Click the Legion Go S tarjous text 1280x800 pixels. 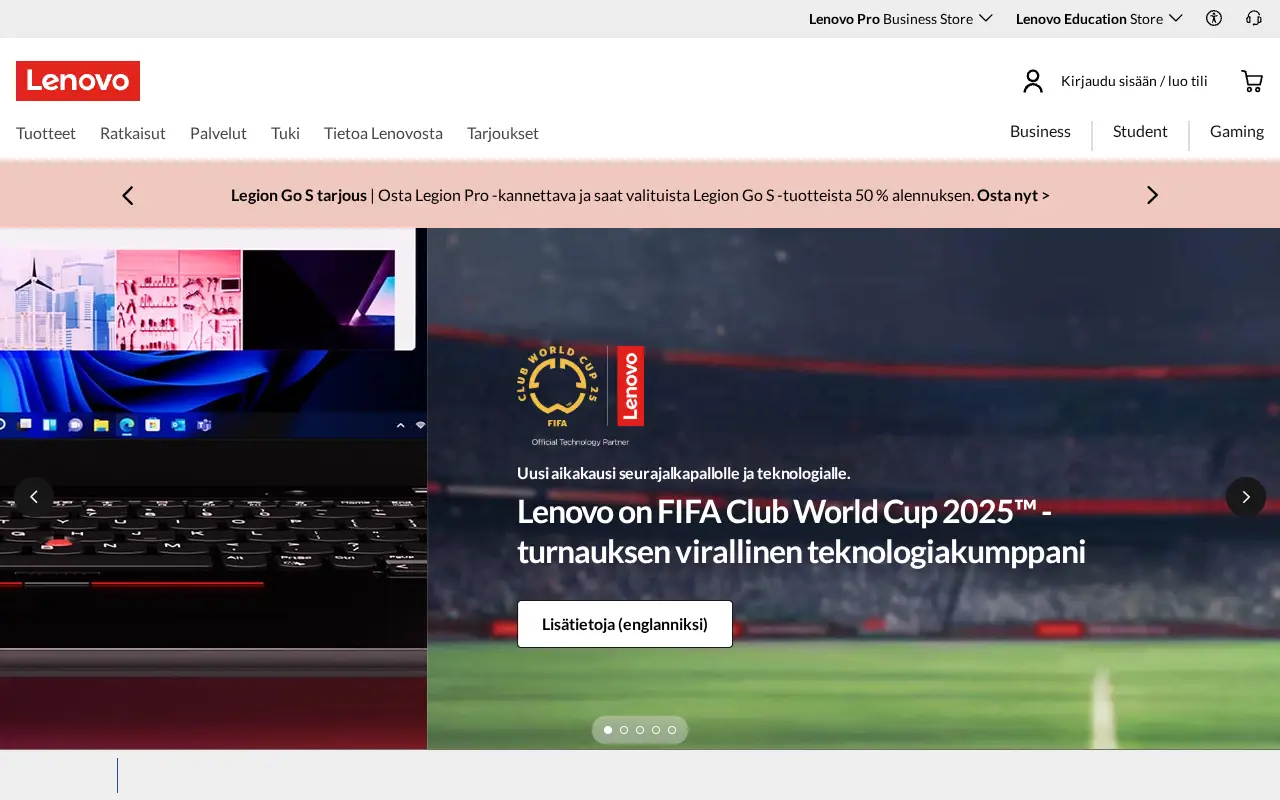point(299,195)
